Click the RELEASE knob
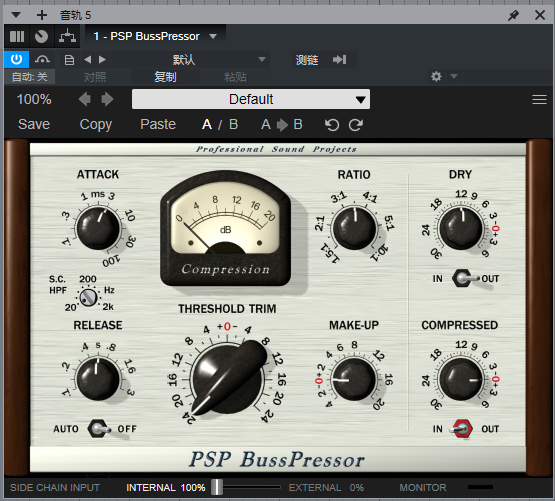The image size is (555, 501). (x=98, y=379)
